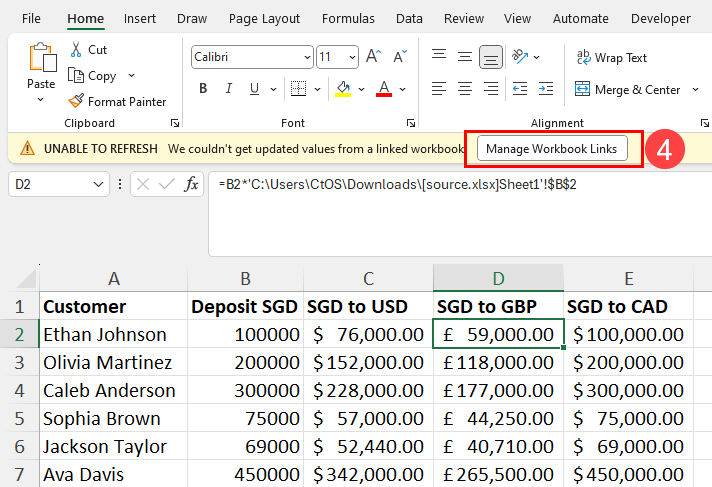Open the Alignment settings dialog launcher
The width and height of the screenshot is (712, 487).
705,123
